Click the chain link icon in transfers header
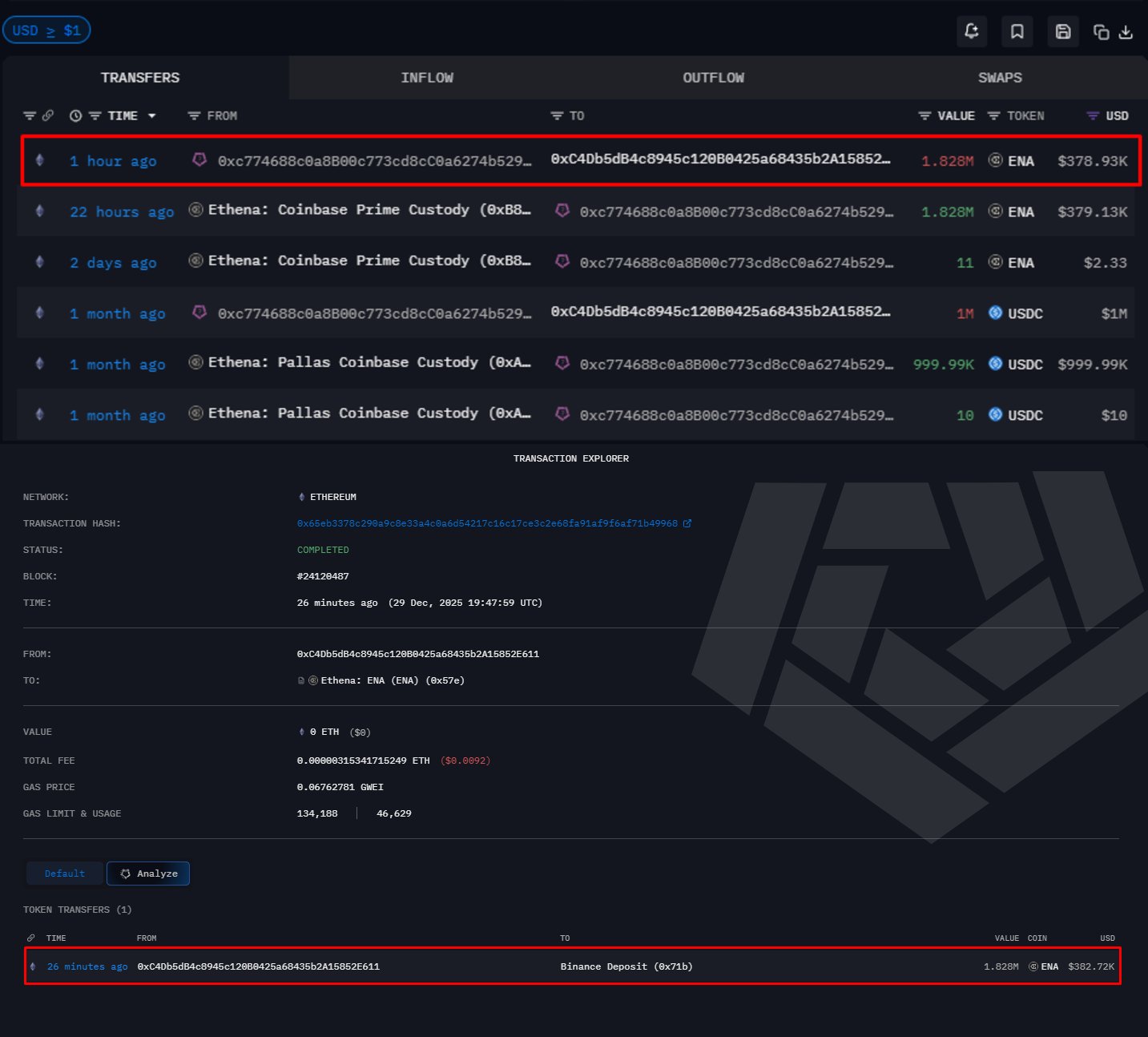 (x=48, y=116)
